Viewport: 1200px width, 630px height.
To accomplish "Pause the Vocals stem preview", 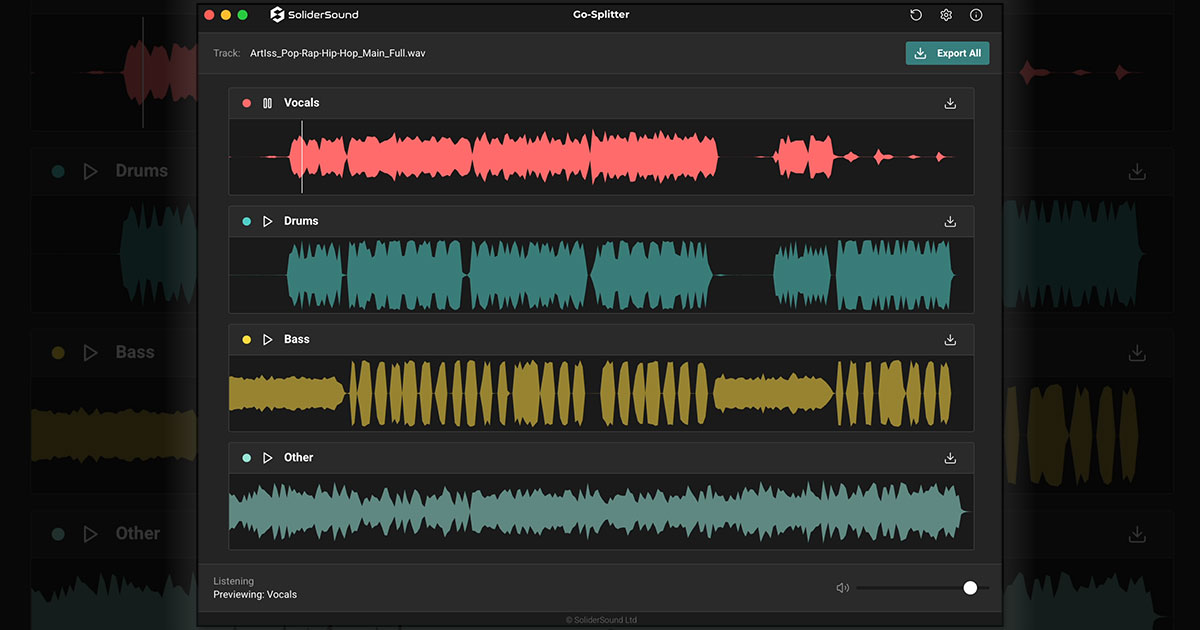I will click(267, 103).
